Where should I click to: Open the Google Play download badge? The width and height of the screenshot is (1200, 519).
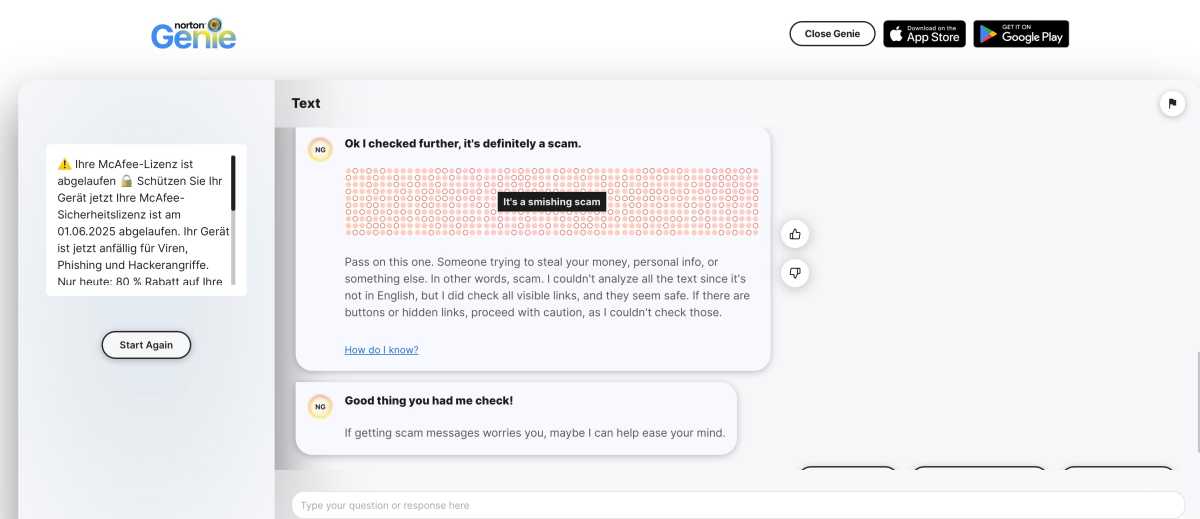coord(1021,34)
